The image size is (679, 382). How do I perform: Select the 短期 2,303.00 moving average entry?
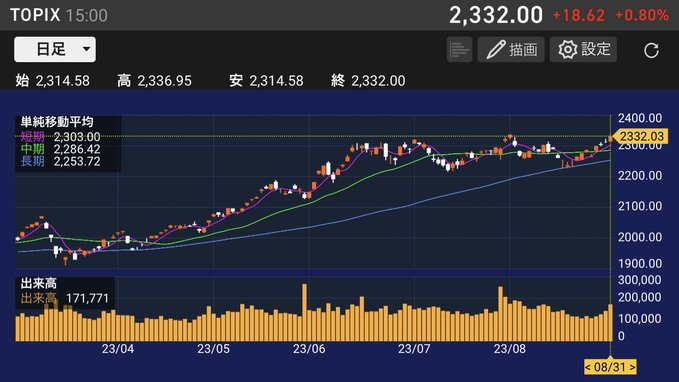point(61,137)
